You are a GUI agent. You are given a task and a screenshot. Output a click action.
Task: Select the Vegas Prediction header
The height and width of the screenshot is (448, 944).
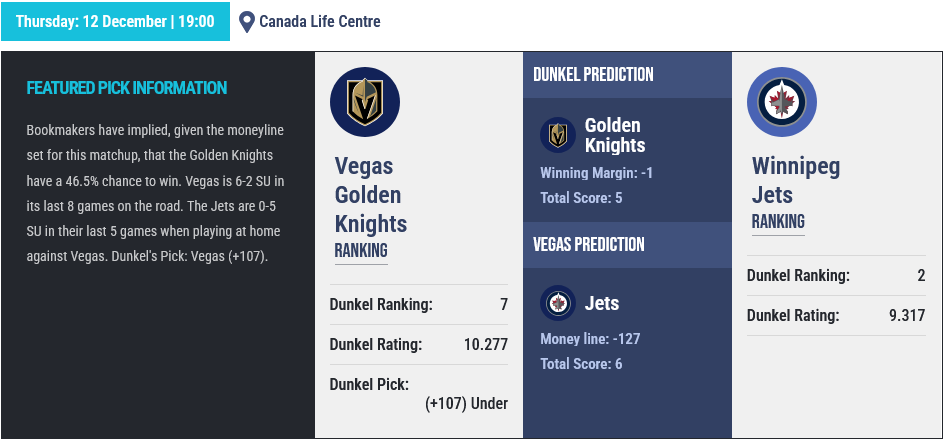click(588, 245)
